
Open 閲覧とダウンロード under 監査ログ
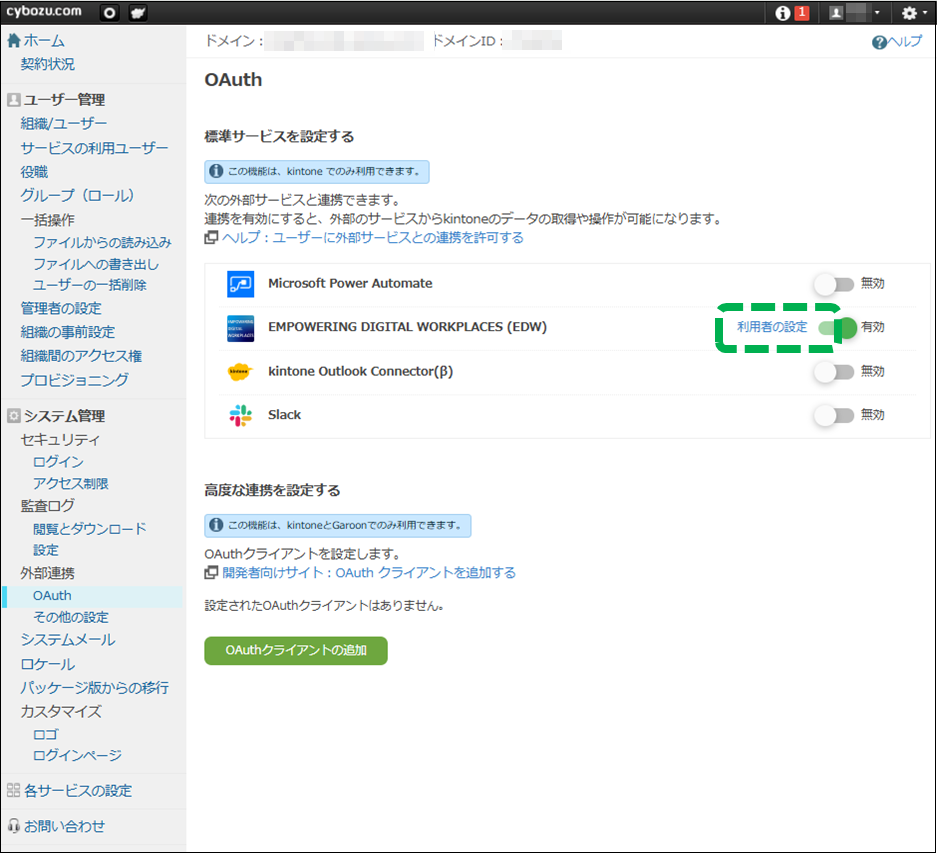pos(90,528)
